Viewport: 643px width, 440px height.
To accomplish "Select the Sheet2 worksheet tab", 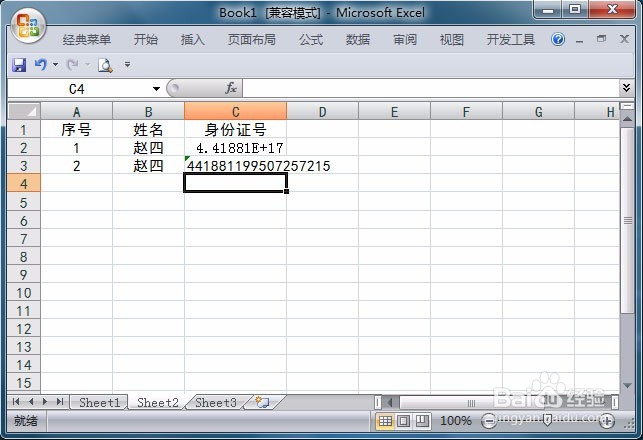I will click(157, 403).
